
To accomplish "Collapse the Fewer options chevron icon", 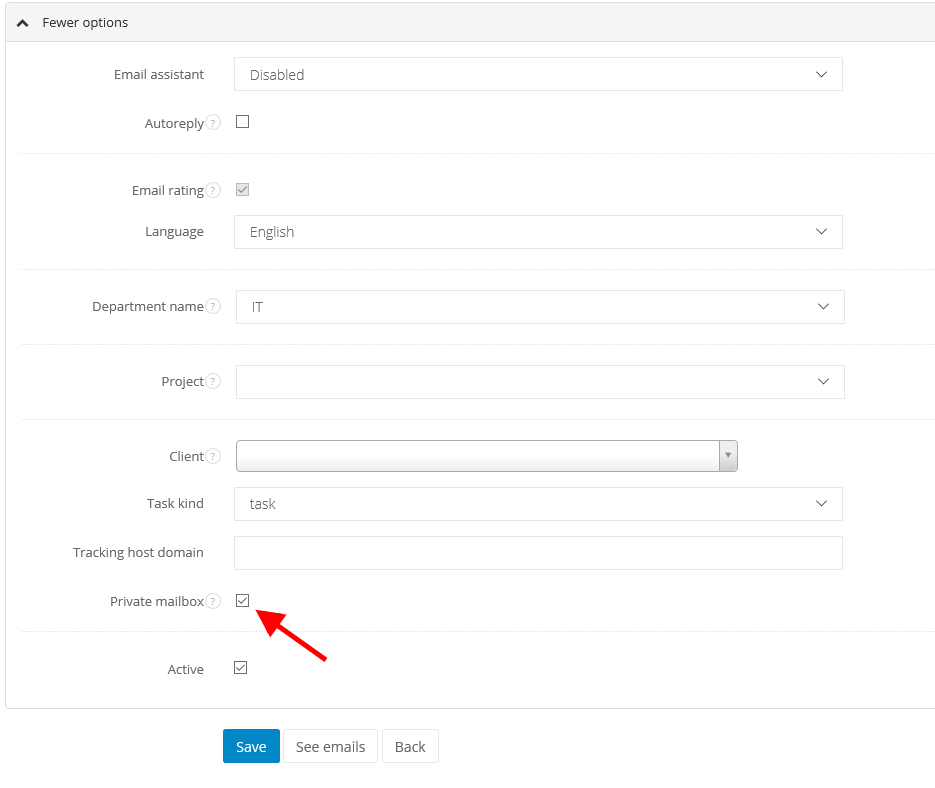I will point(23,22).
